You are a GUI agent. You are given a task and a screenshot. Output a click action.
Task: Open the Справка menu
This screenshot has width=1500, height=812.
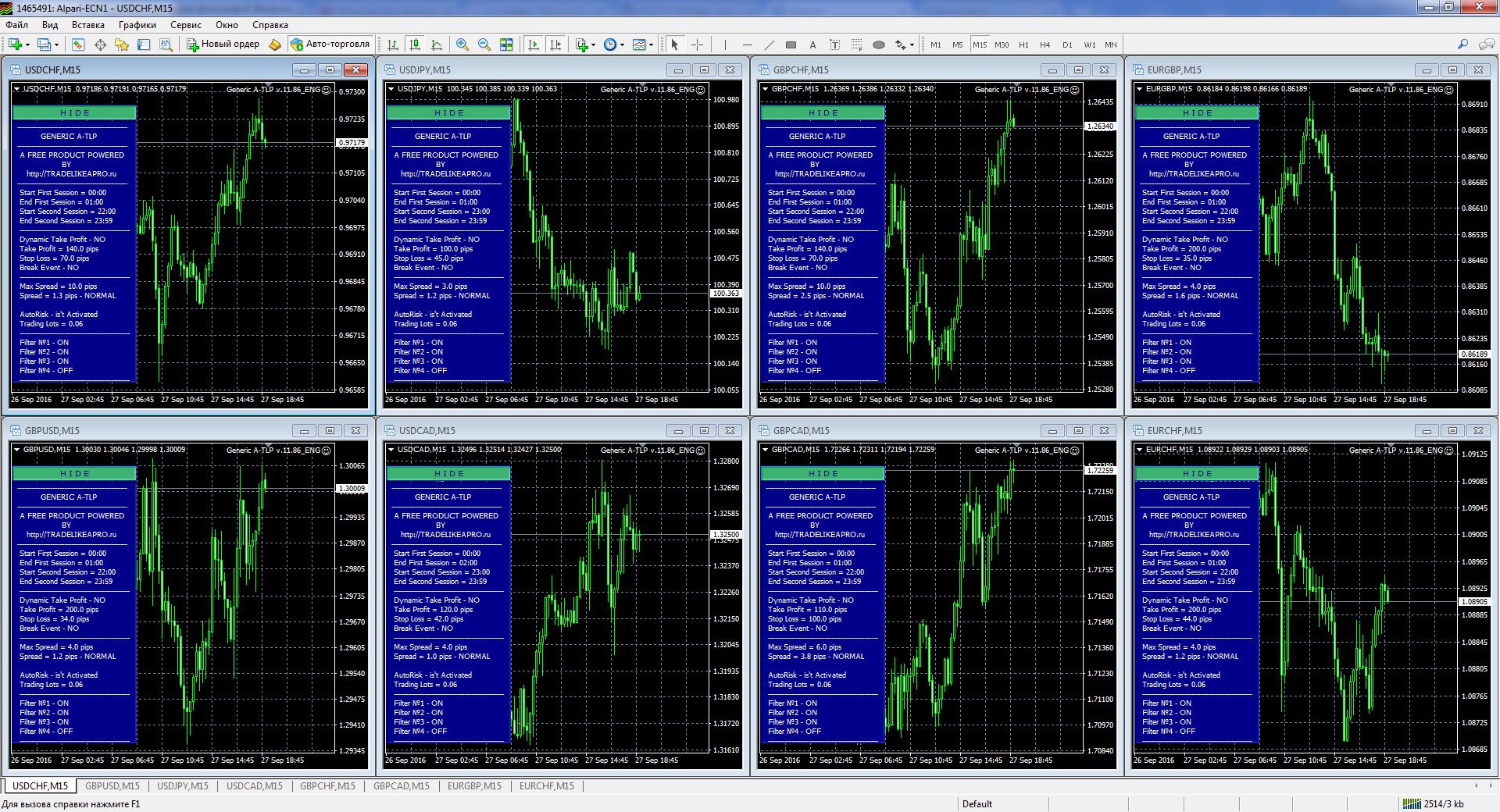tap(270, 25)
